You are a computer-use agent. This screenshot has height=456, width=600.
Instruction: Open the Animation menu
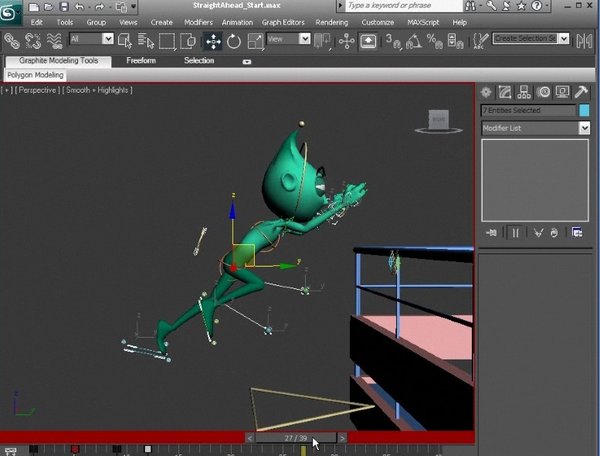[x=237, y=22]
